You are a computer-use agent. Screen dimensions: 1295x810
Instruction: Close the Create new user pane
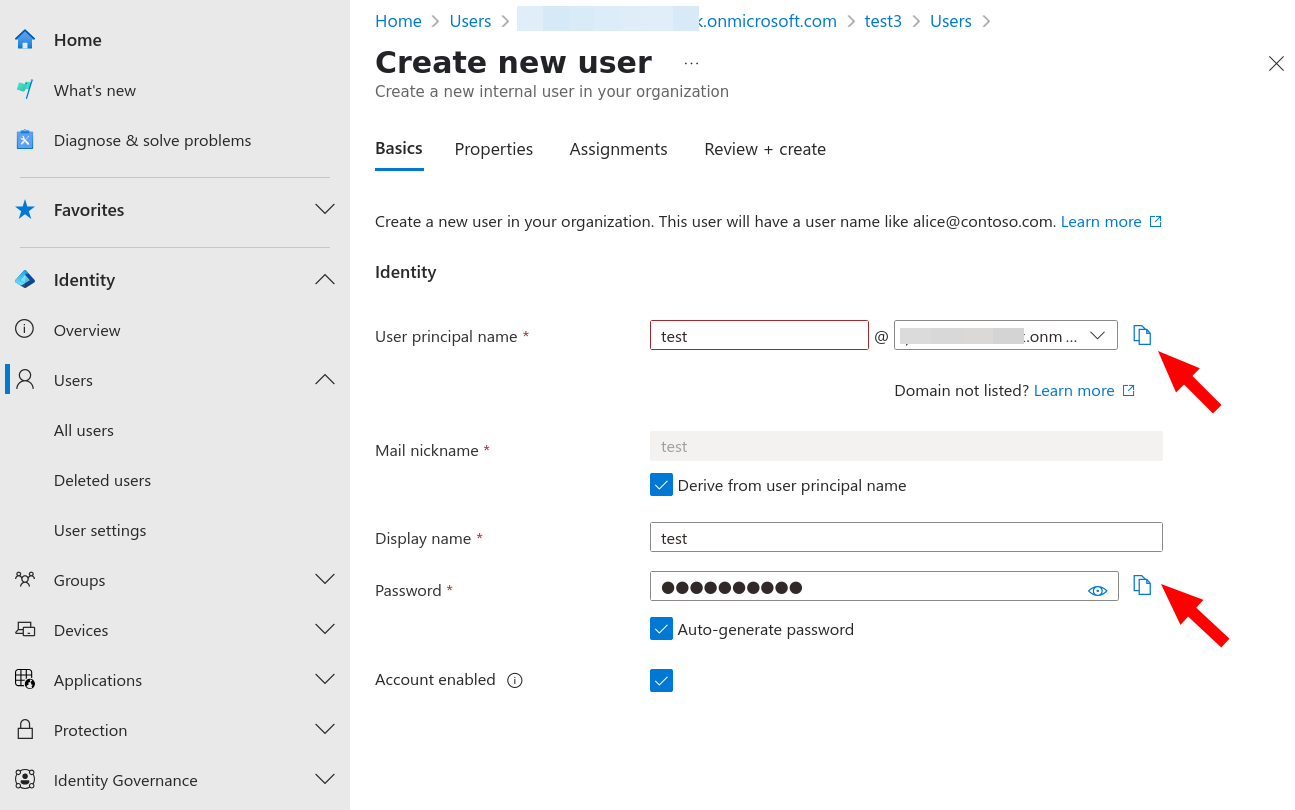click(x=1276, y=64)
